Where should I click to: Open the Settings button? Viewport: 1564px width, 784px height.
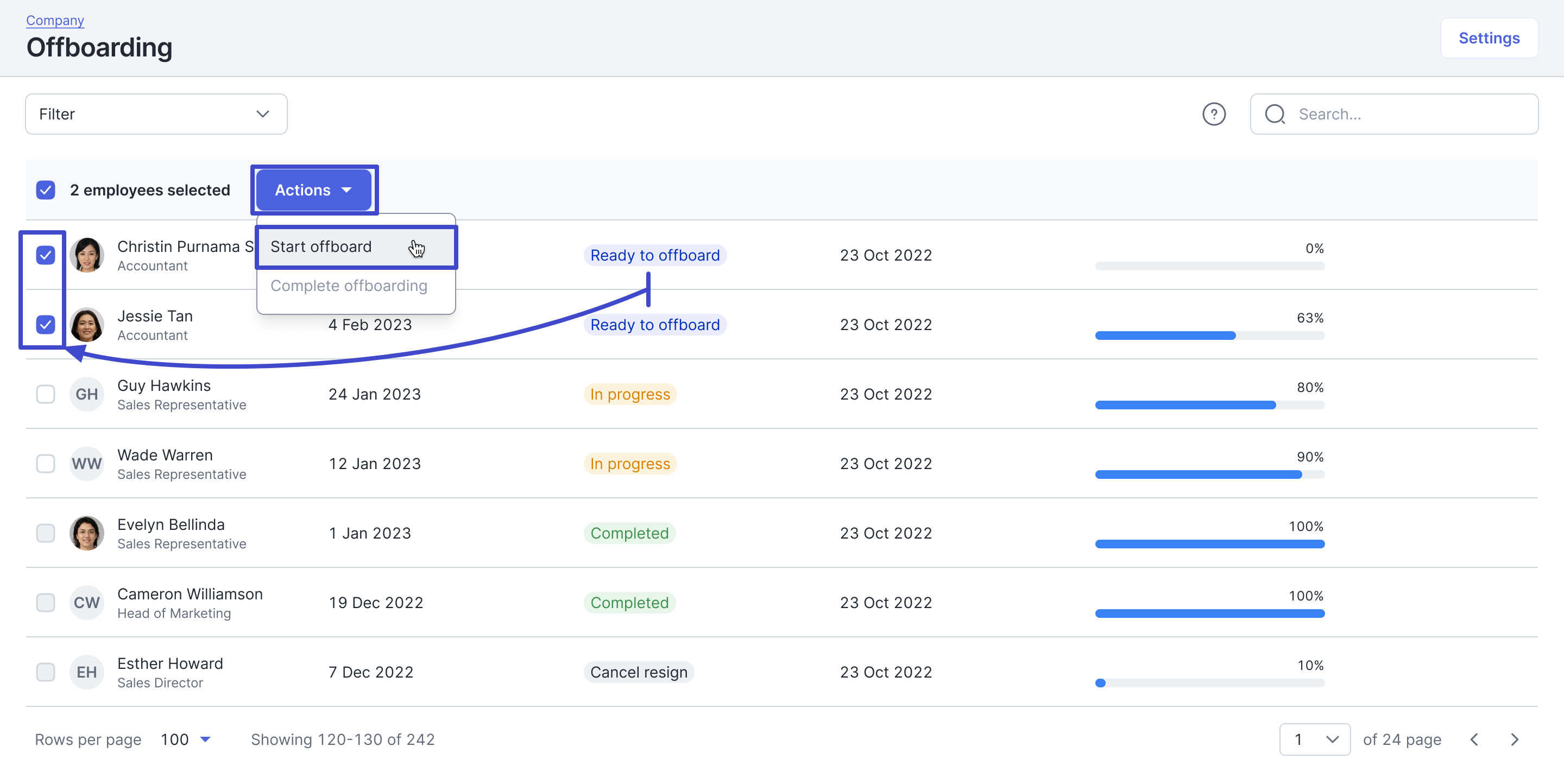(x=1489, y=38)
